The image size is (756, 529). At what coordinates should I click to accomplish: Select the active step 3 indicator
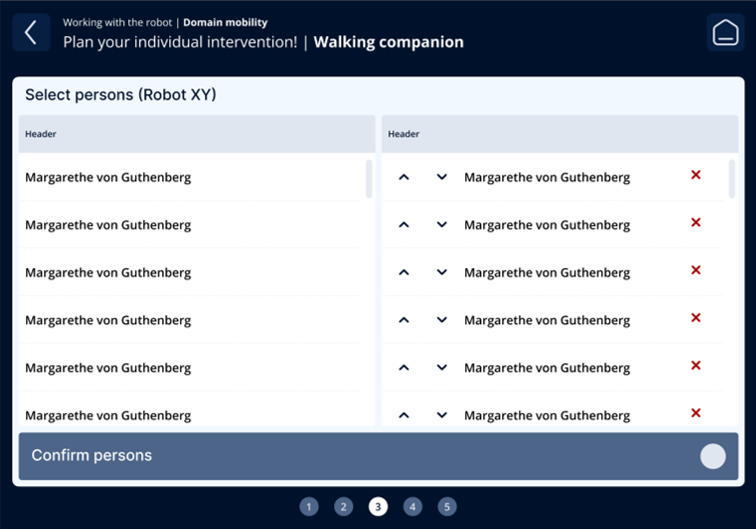378,507
